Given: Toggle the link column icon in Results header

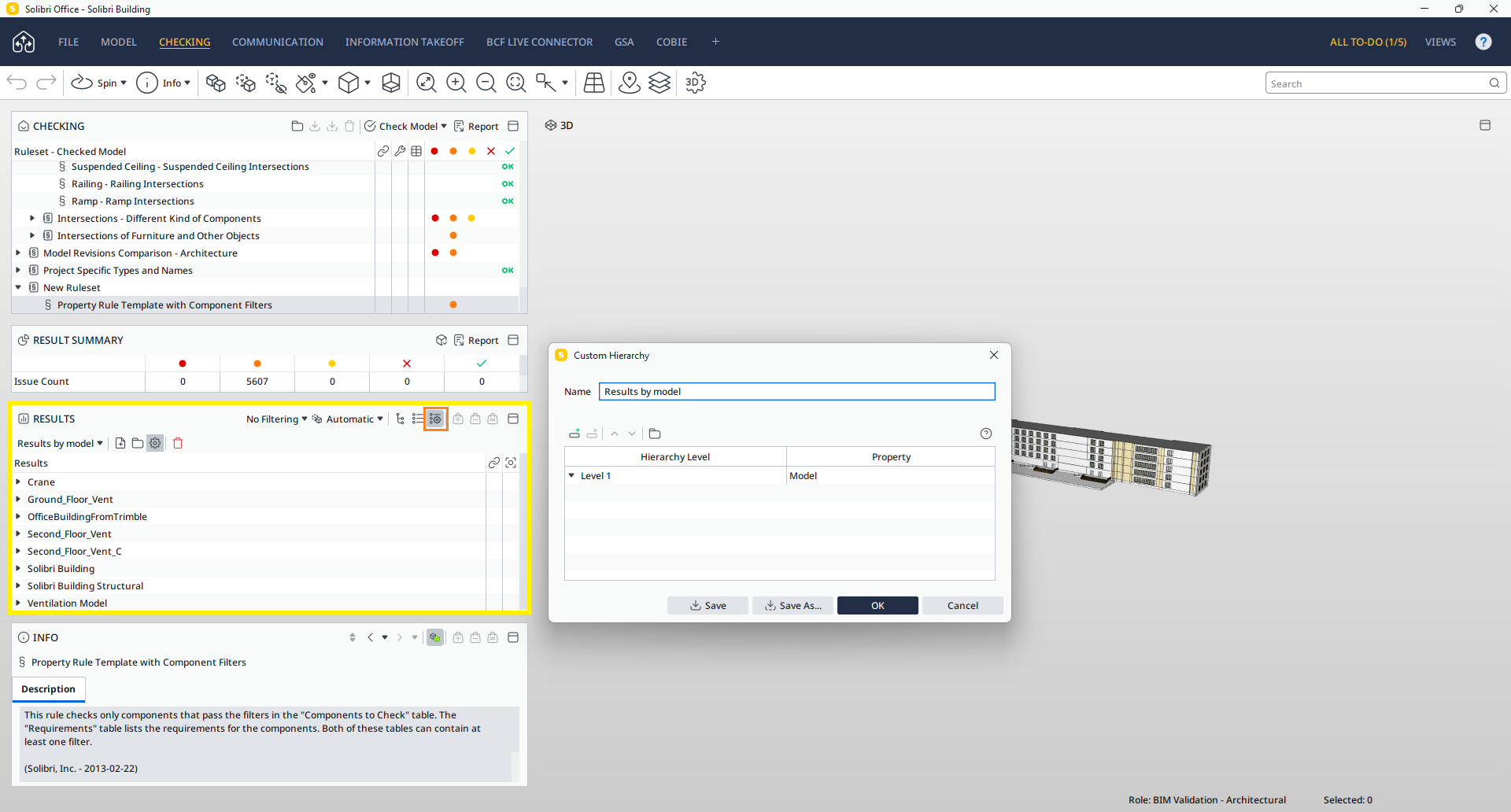Looking at the screenshot, I should pos(494,463).
